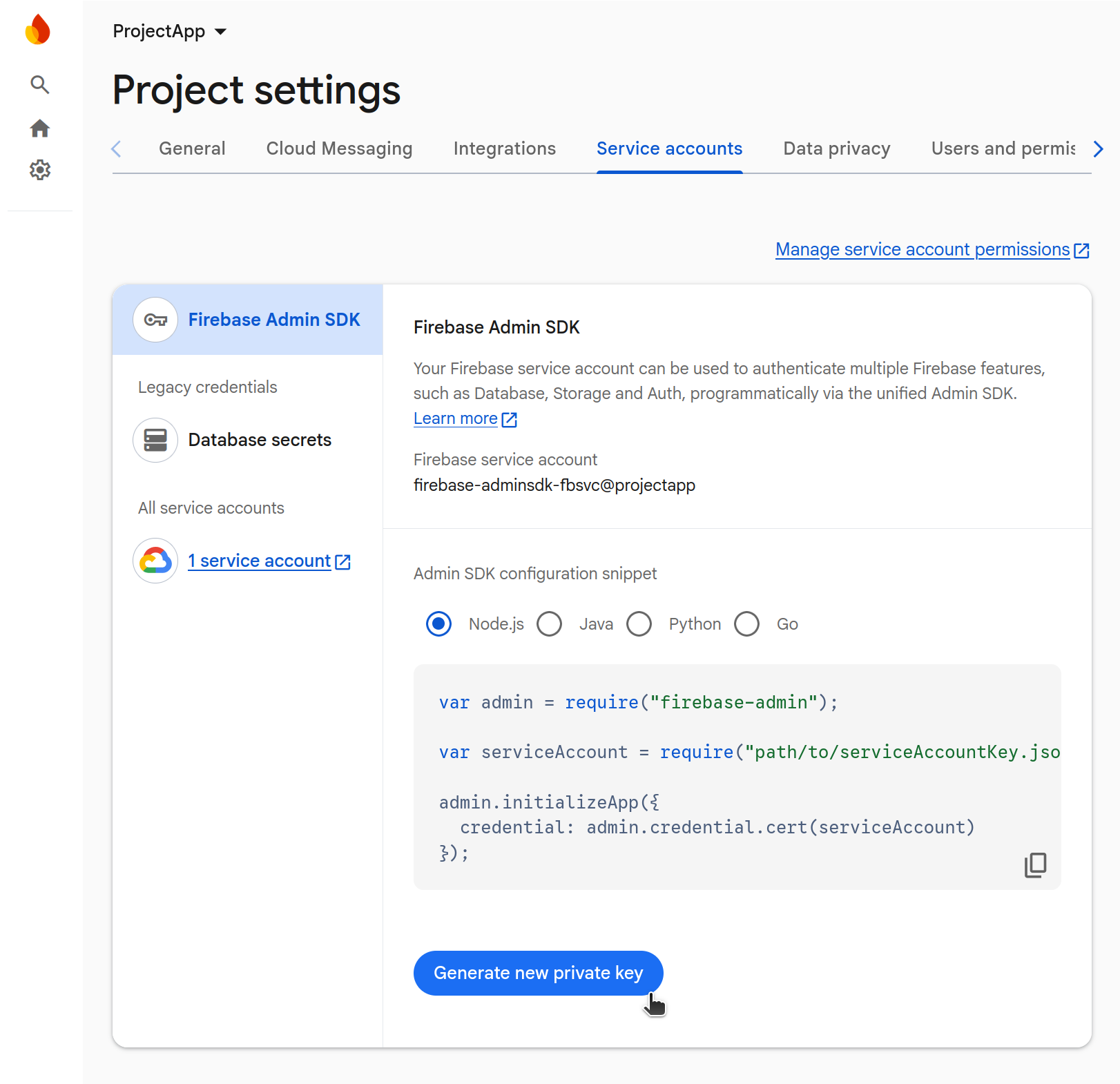This screenshot has width=1120, height=1084.
Task: Click the admin.initializeApp code line
Action: pos(550,802)
